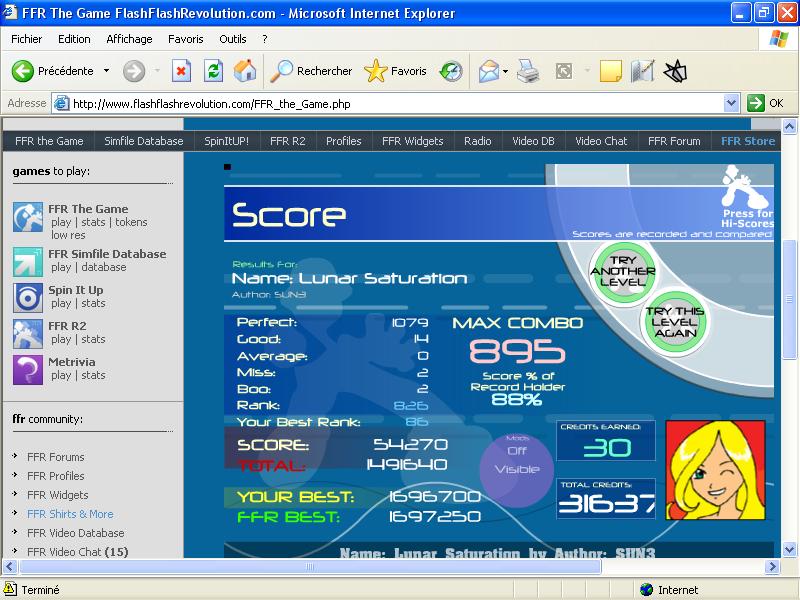Click FFR R2 sidebar icon

pos(28,334)
